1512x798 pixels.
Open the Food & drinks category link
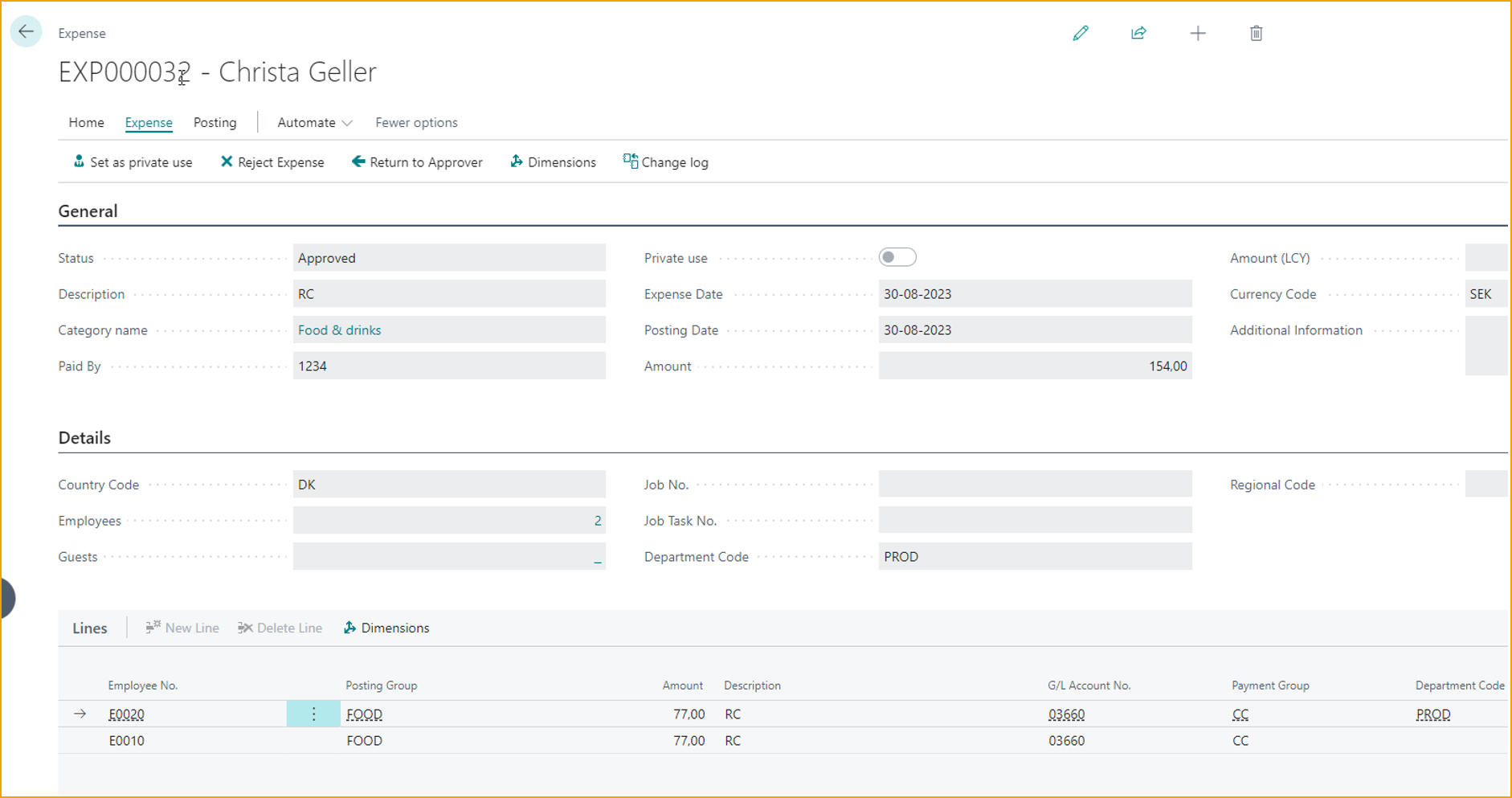(339, 330)
